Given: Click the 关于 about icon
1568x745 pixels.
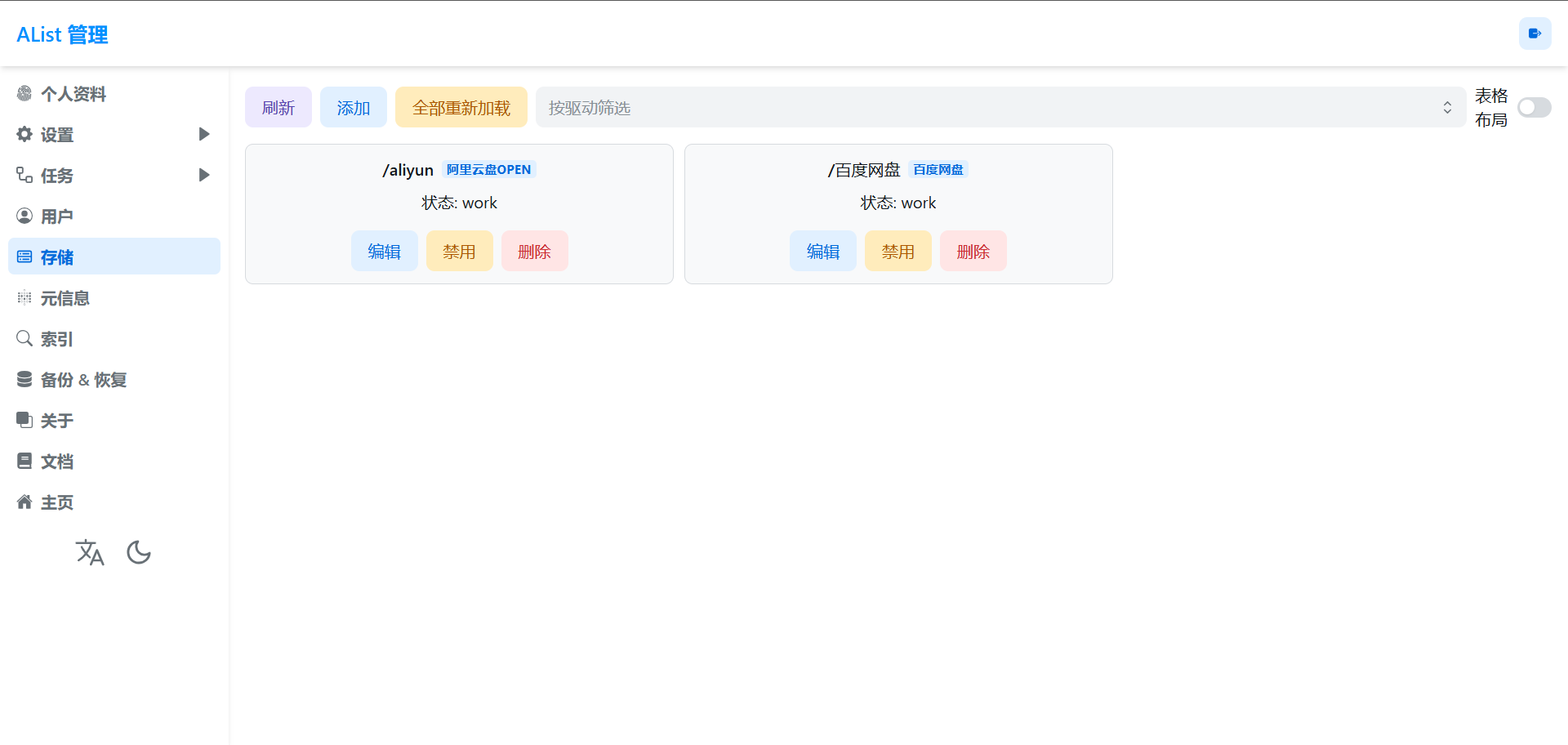Looking at the screenshot, I should (24, 421).
